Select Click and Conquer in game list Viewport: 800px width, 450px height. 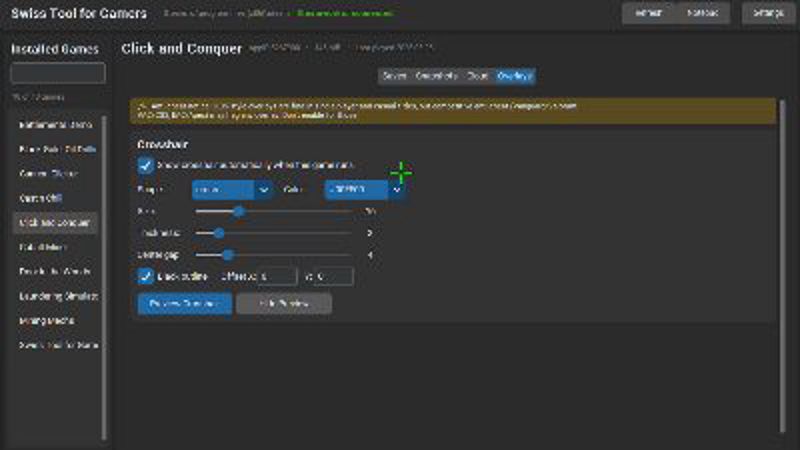55,223
